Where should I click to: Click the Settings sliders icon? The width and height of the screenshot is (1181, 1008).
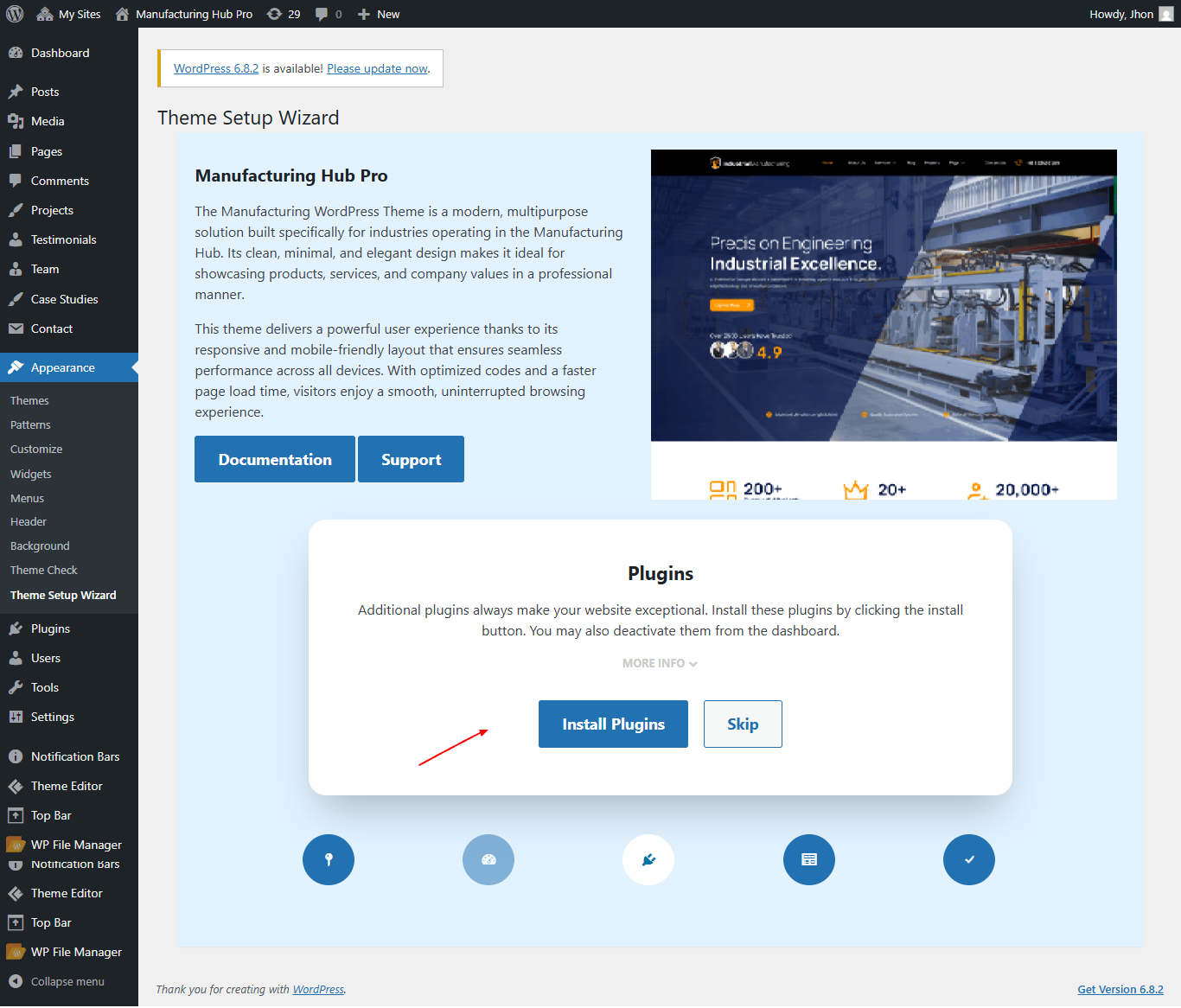pos(16,717)
